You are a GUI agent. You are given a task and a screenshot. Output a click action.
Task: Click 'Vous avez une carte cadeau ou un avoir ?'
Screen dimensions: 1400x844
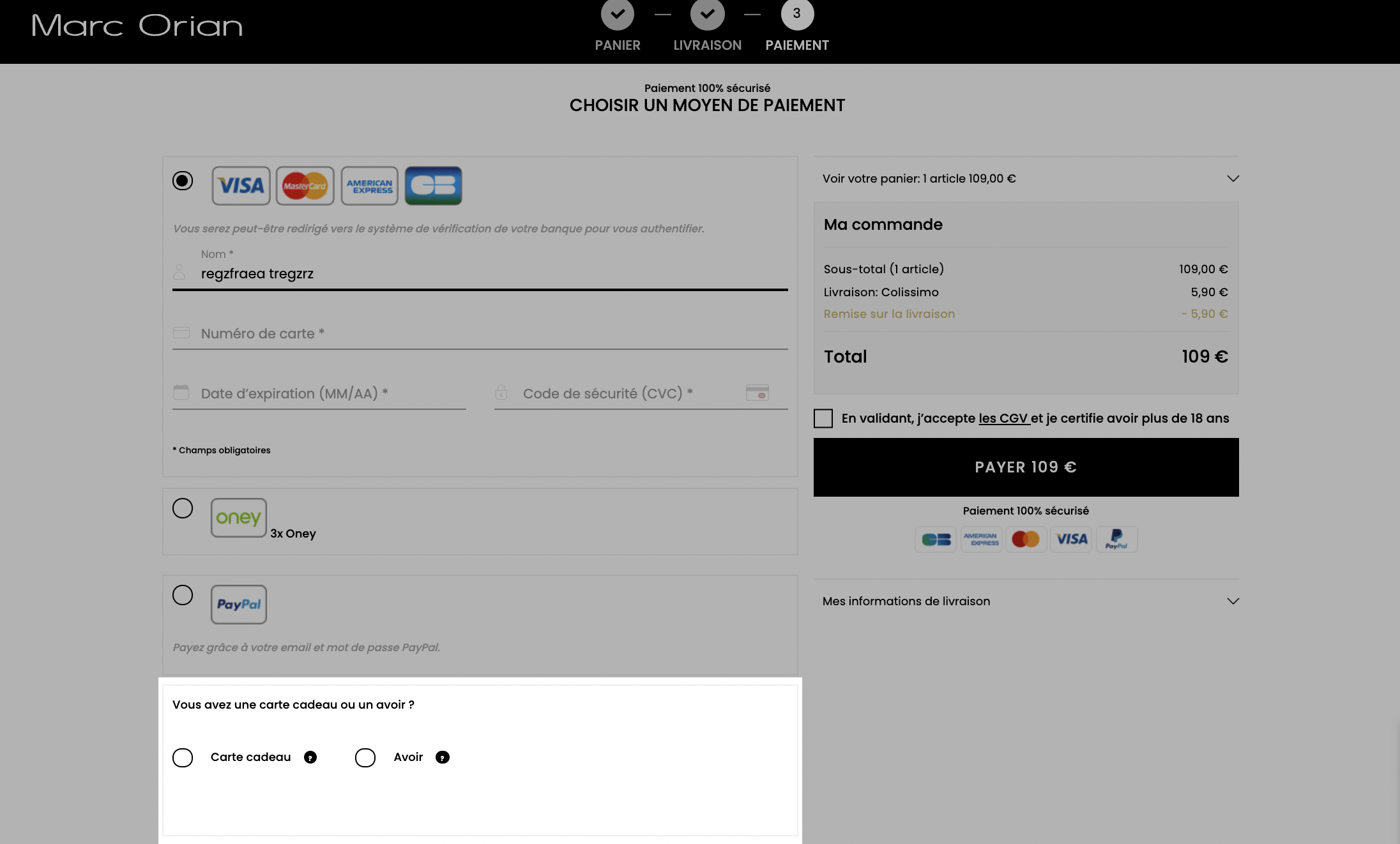(293, 705)
